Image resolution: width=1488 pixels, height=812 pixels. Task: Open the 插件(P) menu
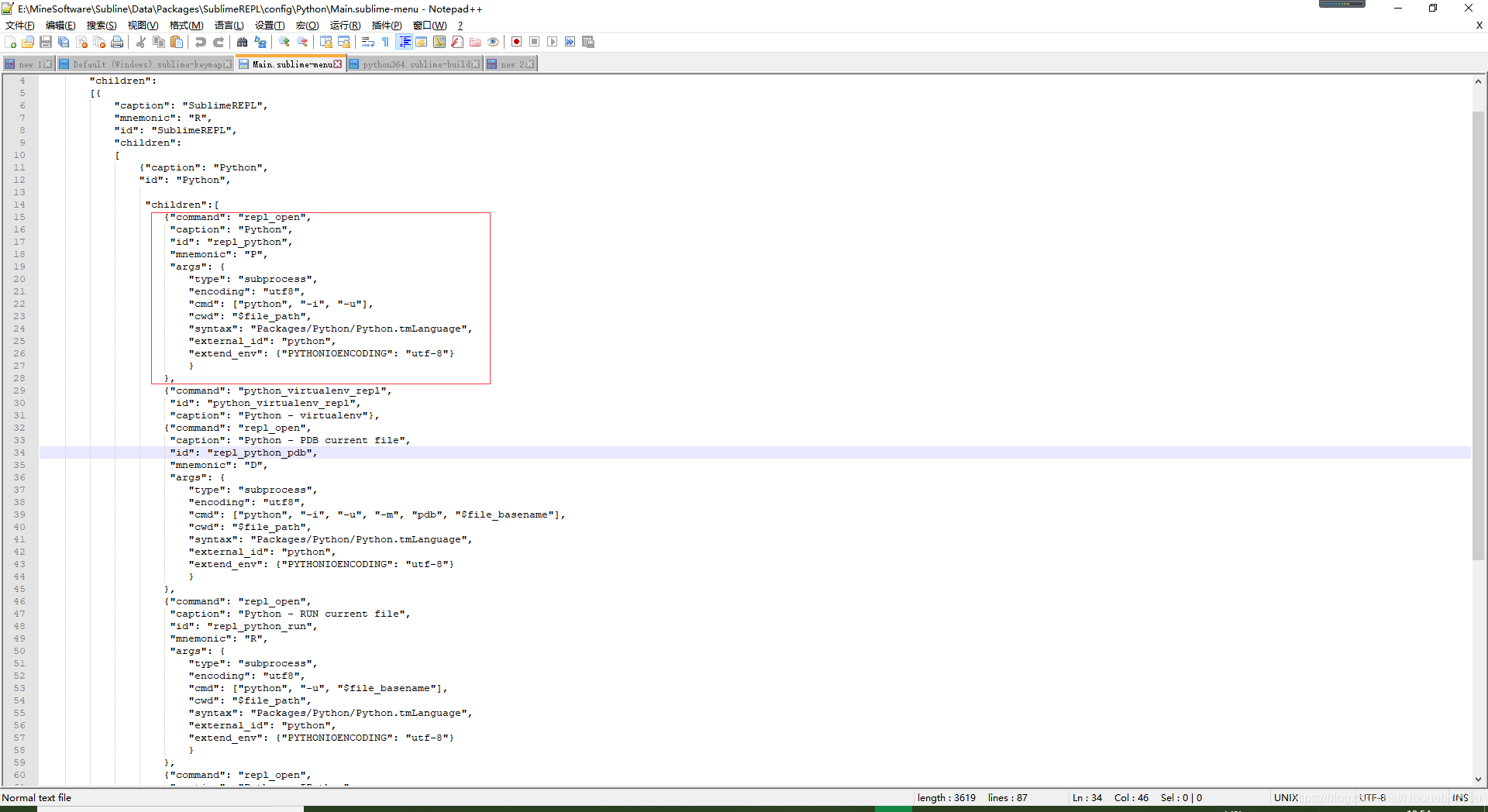pyautogui.click(x=387, y=26)
